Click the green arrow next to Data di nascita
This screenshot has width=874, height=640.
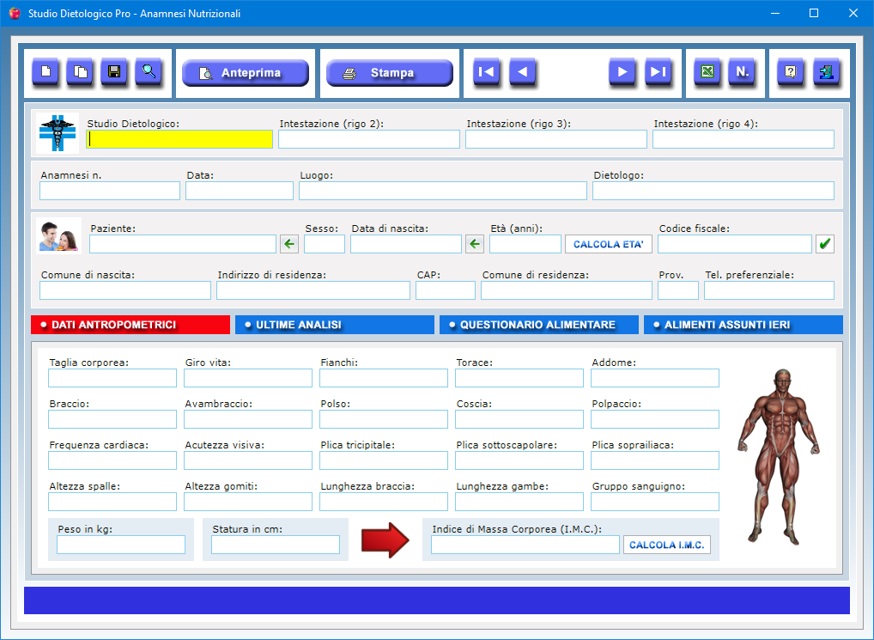tap(474, 244)
